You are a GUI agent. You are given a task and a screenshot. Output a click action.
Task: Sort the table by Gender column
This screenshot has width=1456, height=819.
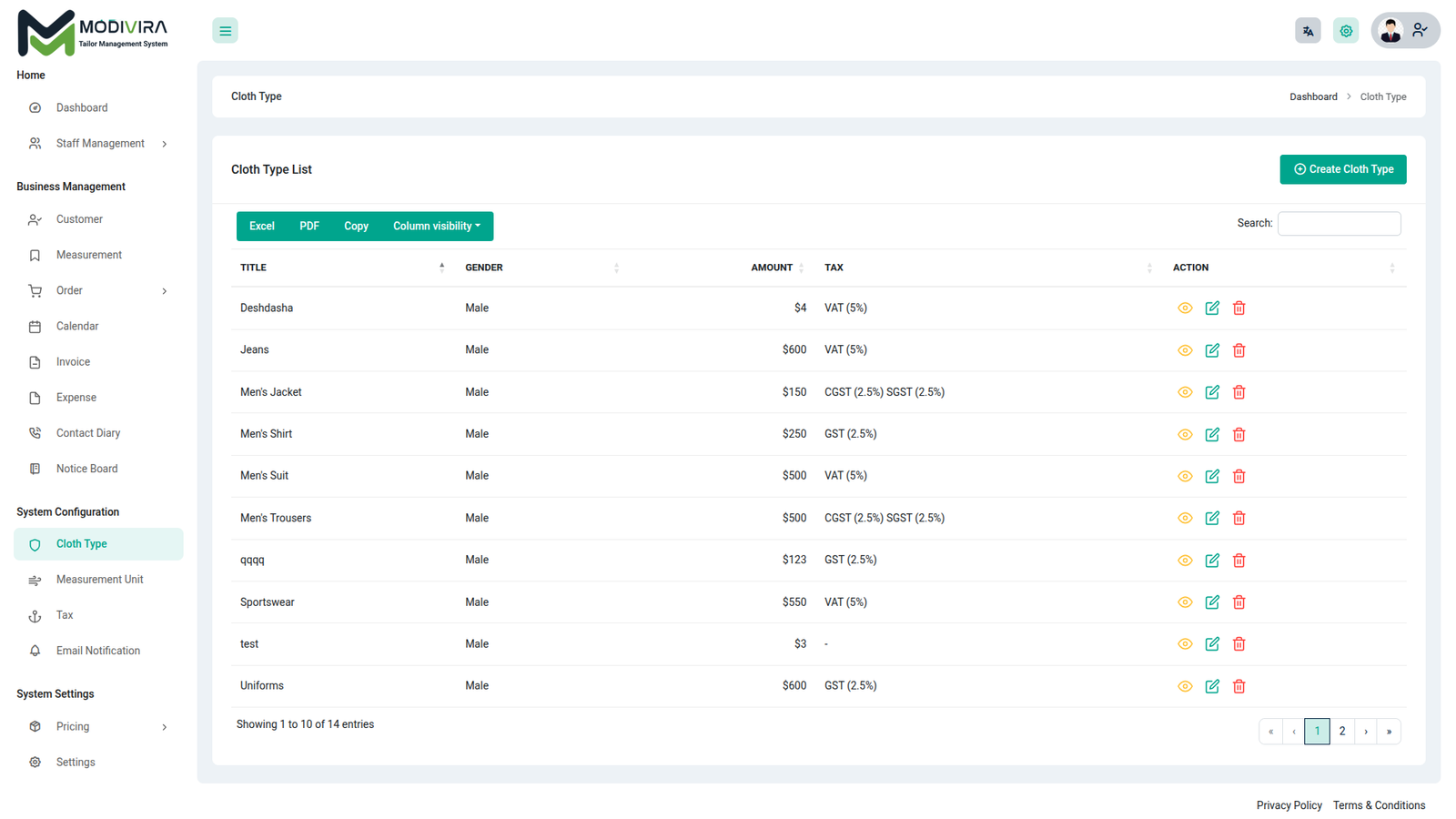tap(542, 268)
